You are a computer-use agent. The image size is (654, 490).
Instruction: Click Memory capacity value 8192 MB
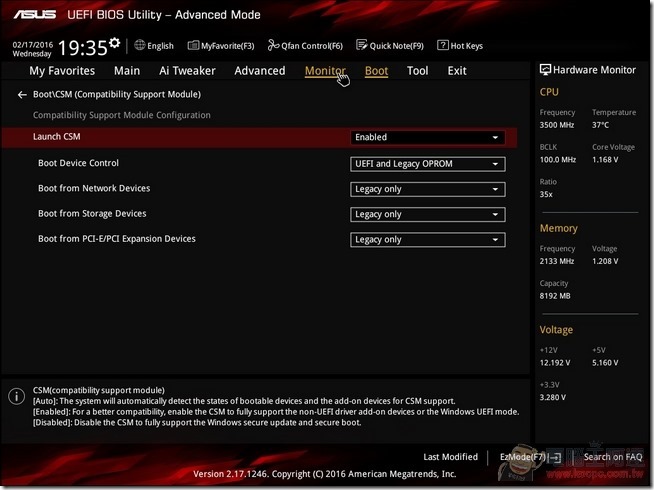click(x=555, y=296)
